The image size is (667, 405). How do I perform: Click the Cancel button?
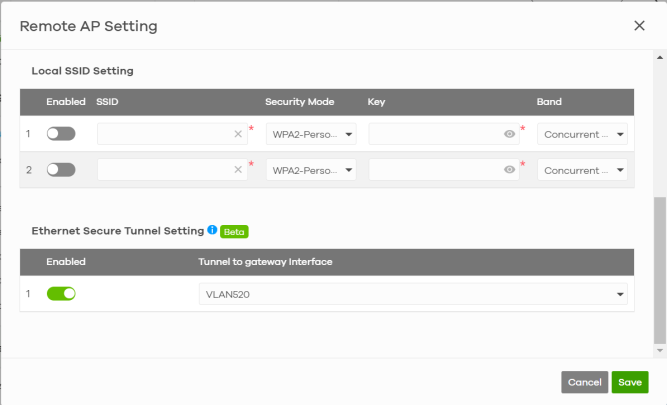(x=584, y=382)
